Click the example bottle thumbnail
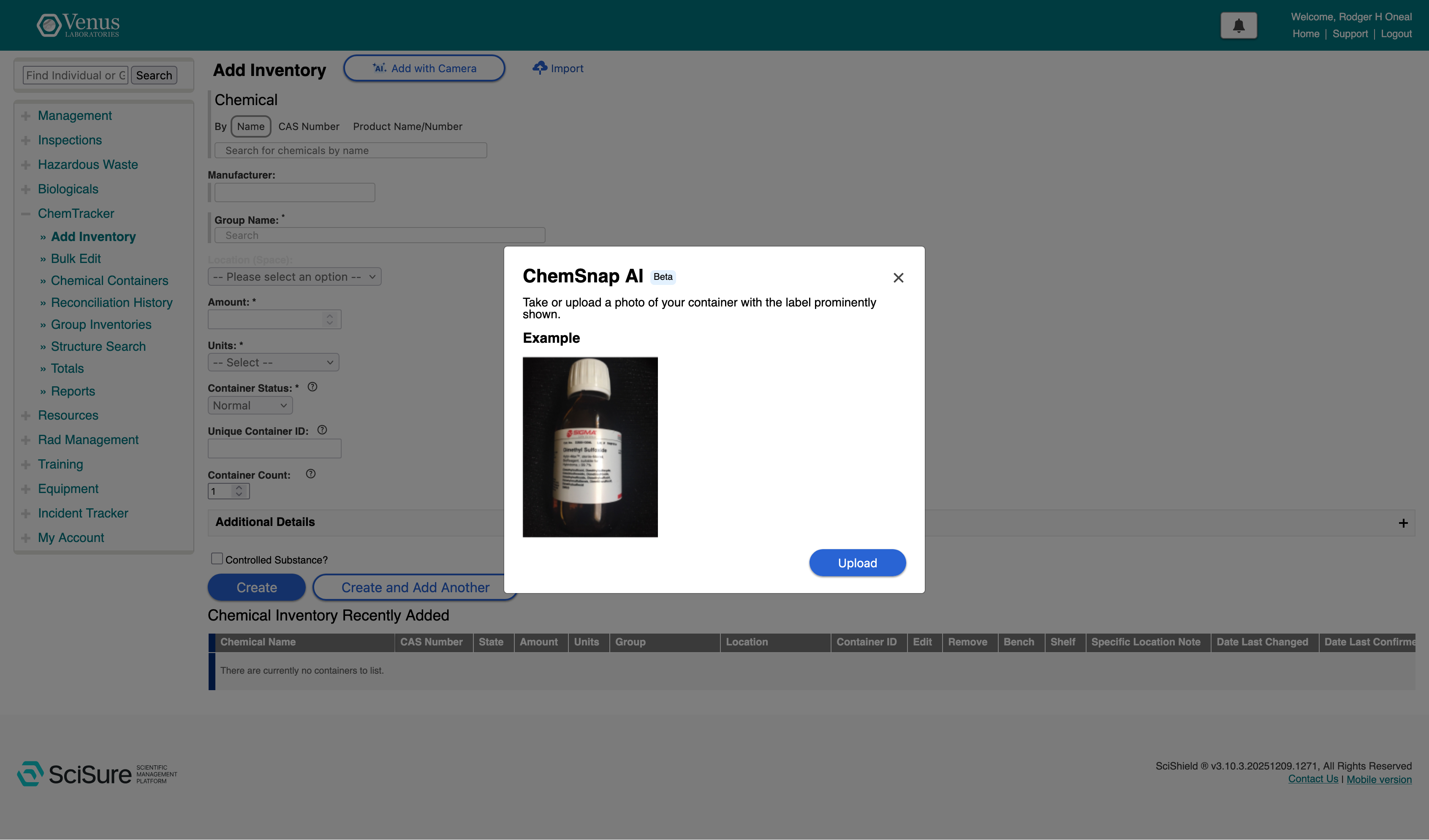Screen dimensions: 1429x840 click(590, 447)
